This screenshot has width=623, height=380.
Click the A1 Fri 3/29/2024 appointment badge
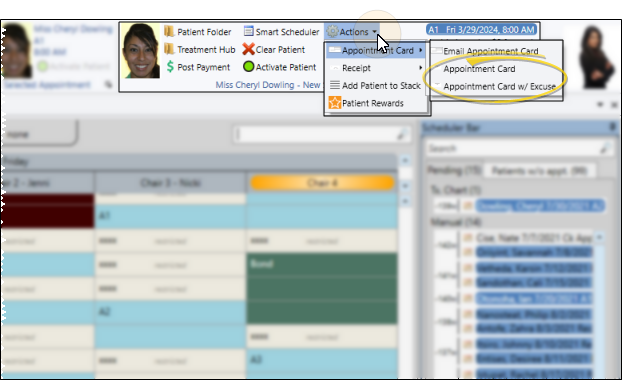(482, 30)
